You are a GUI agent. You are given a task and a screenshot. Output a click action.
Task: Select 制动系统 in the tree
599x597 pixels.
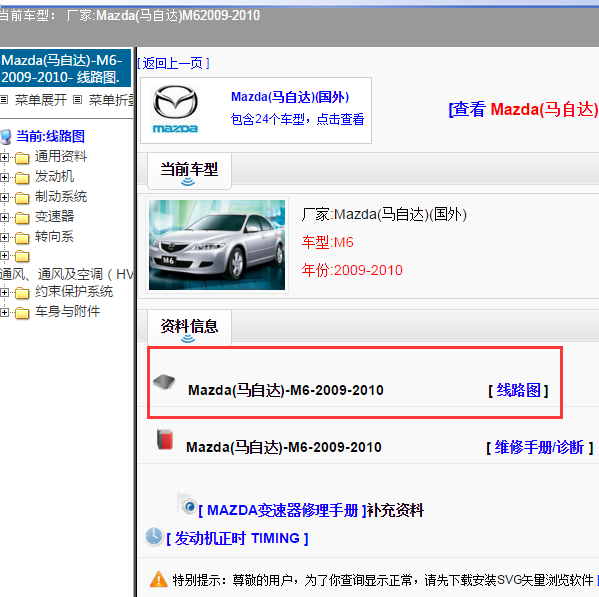[x=61, y=196]
